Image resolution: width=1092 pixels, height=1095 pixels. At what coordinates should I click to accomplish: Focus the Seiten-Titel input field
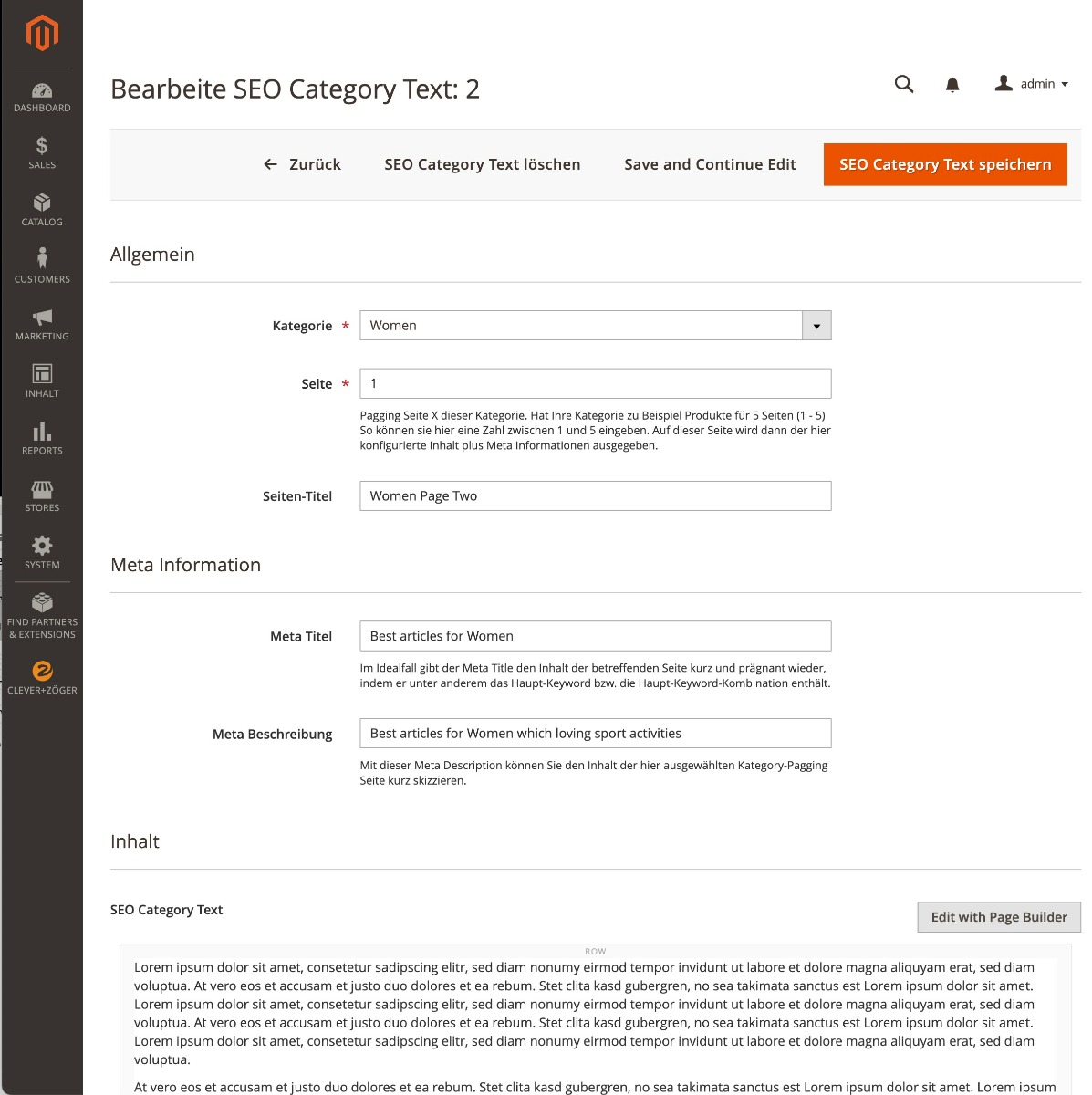[596, 495]
